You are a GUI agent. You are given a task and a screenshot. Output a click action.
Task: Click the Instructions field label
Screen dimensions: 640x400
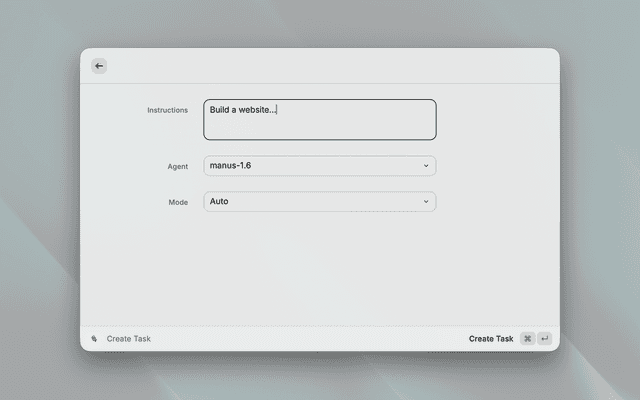coord(167,110)
